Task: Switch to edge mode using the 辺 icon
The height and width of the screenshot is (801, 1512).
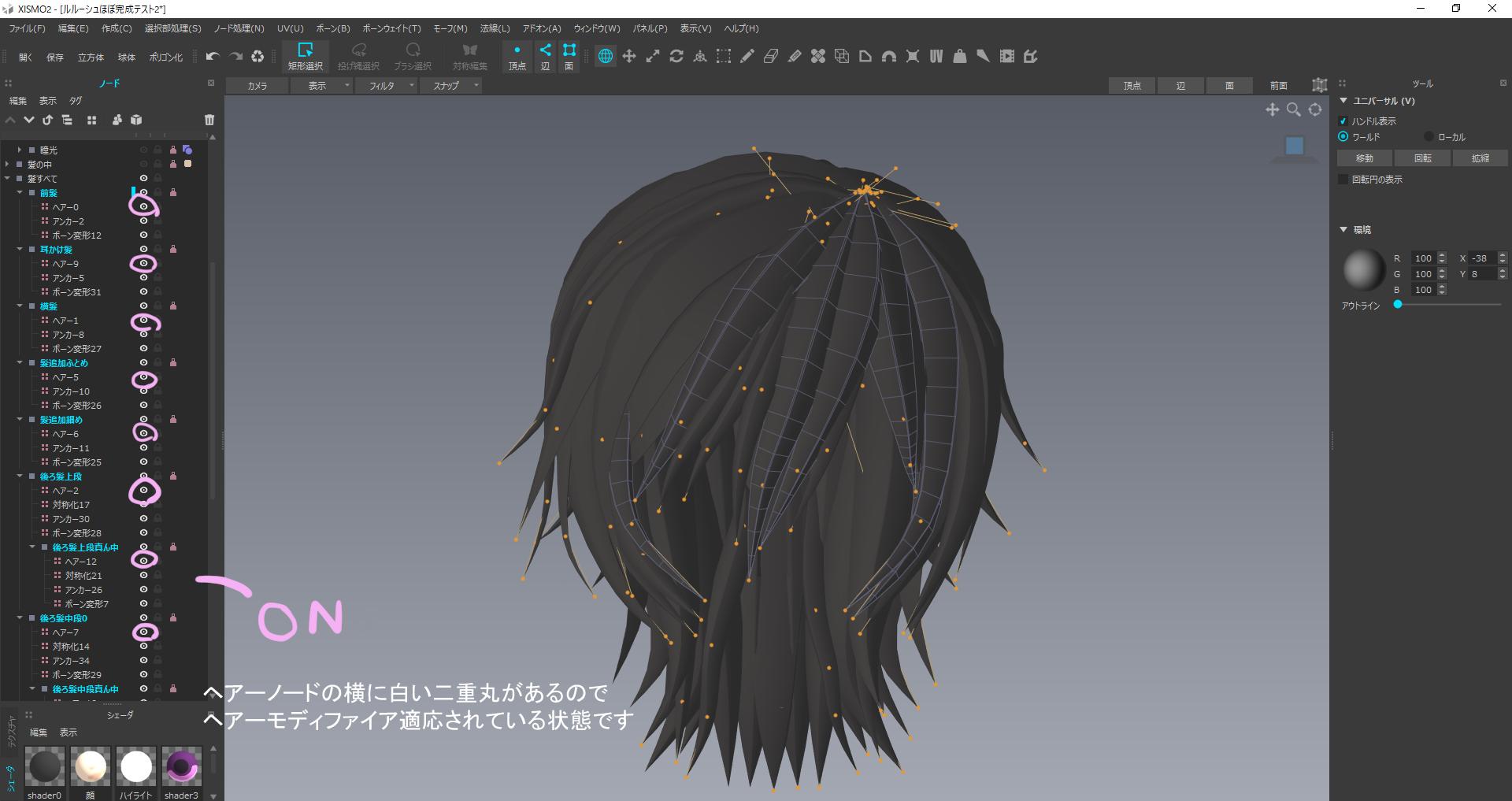Action: click(544, 57)
